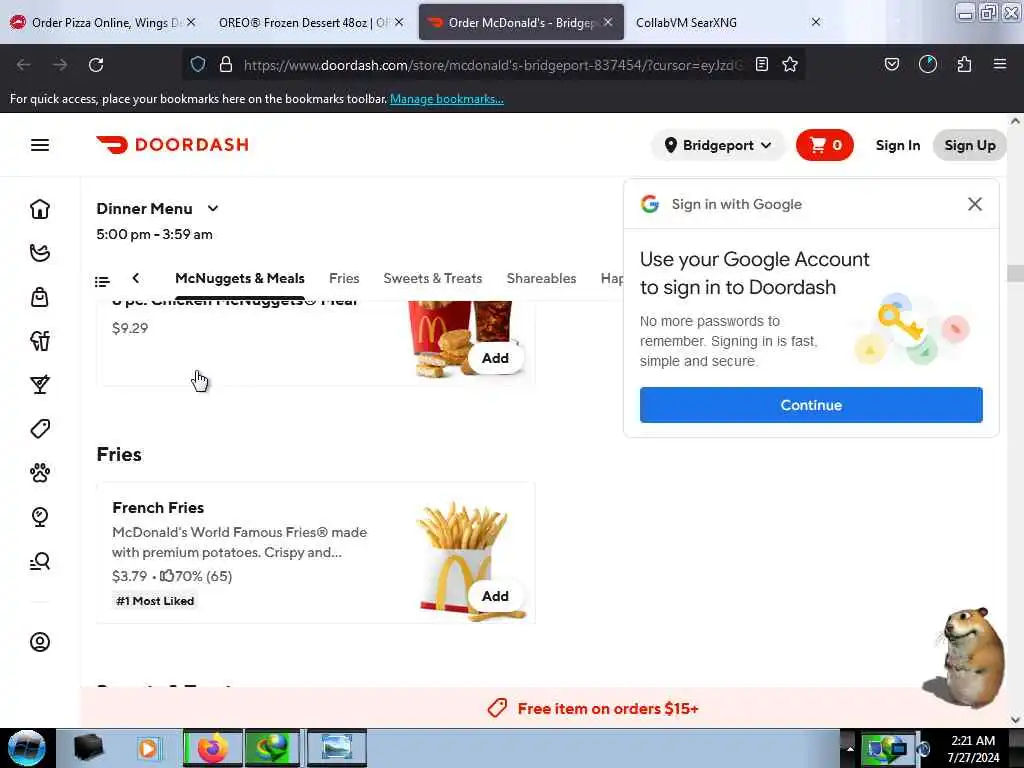Save page to Pocket
Image resolution: width=1024 pixels, height=768 pixels.
[891, 64]
